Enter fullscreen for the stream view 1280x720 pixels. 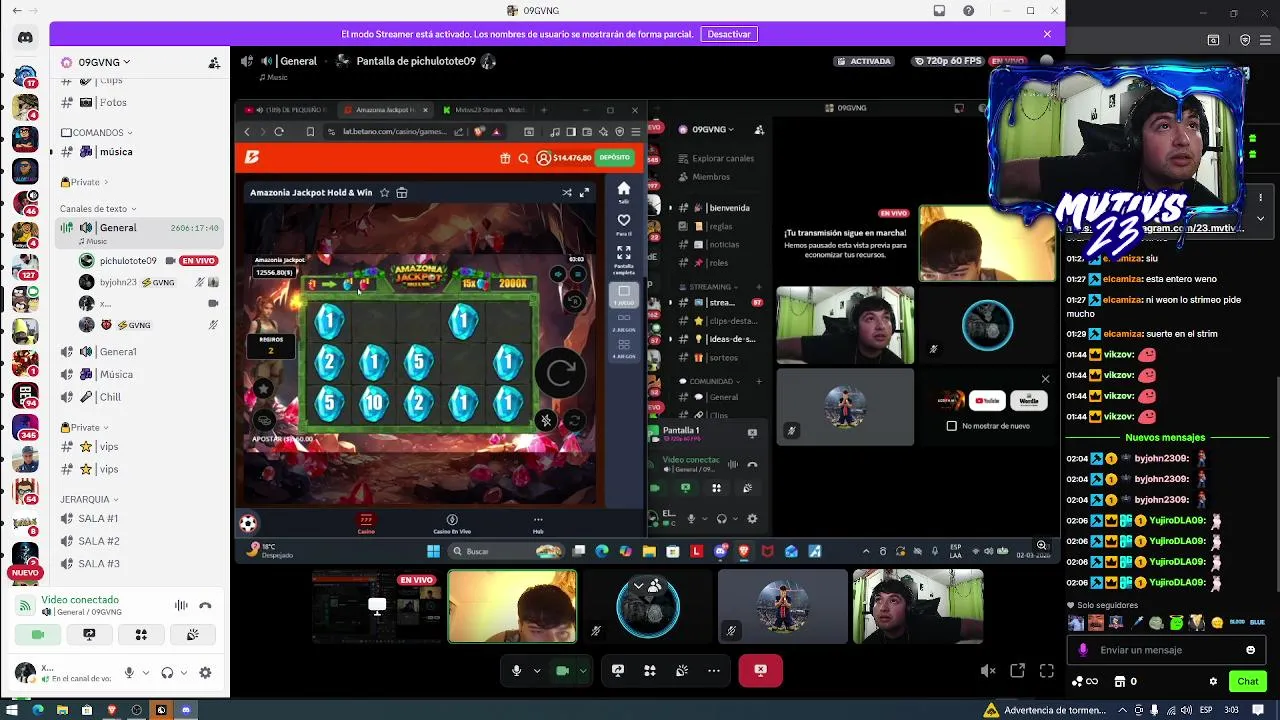1046,671
